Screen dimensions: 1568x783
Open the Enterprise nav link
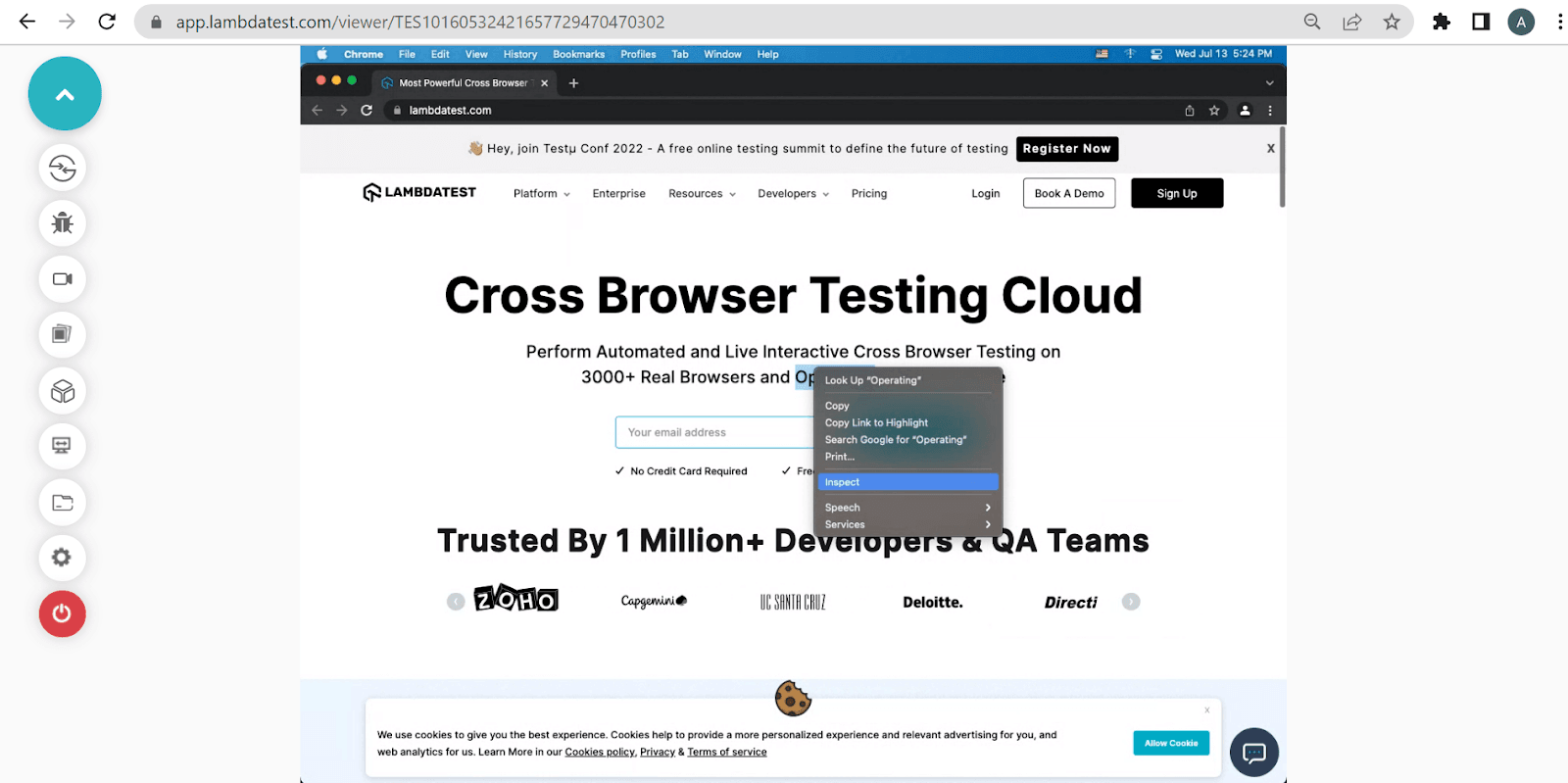pos(619,194)
